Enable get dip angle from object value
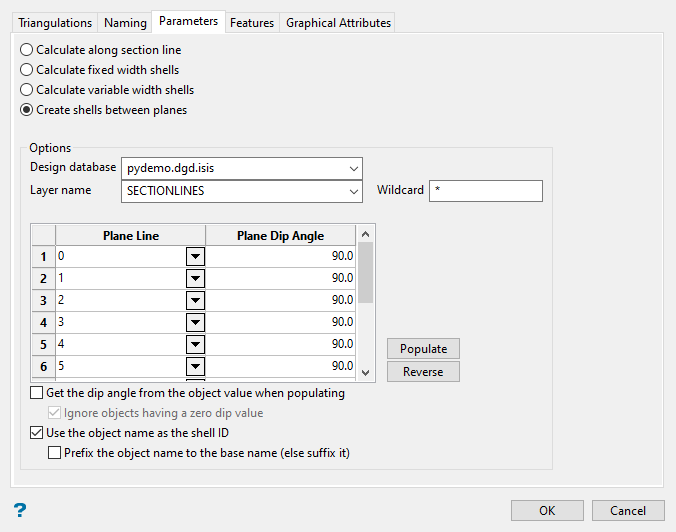 (38, 393)
